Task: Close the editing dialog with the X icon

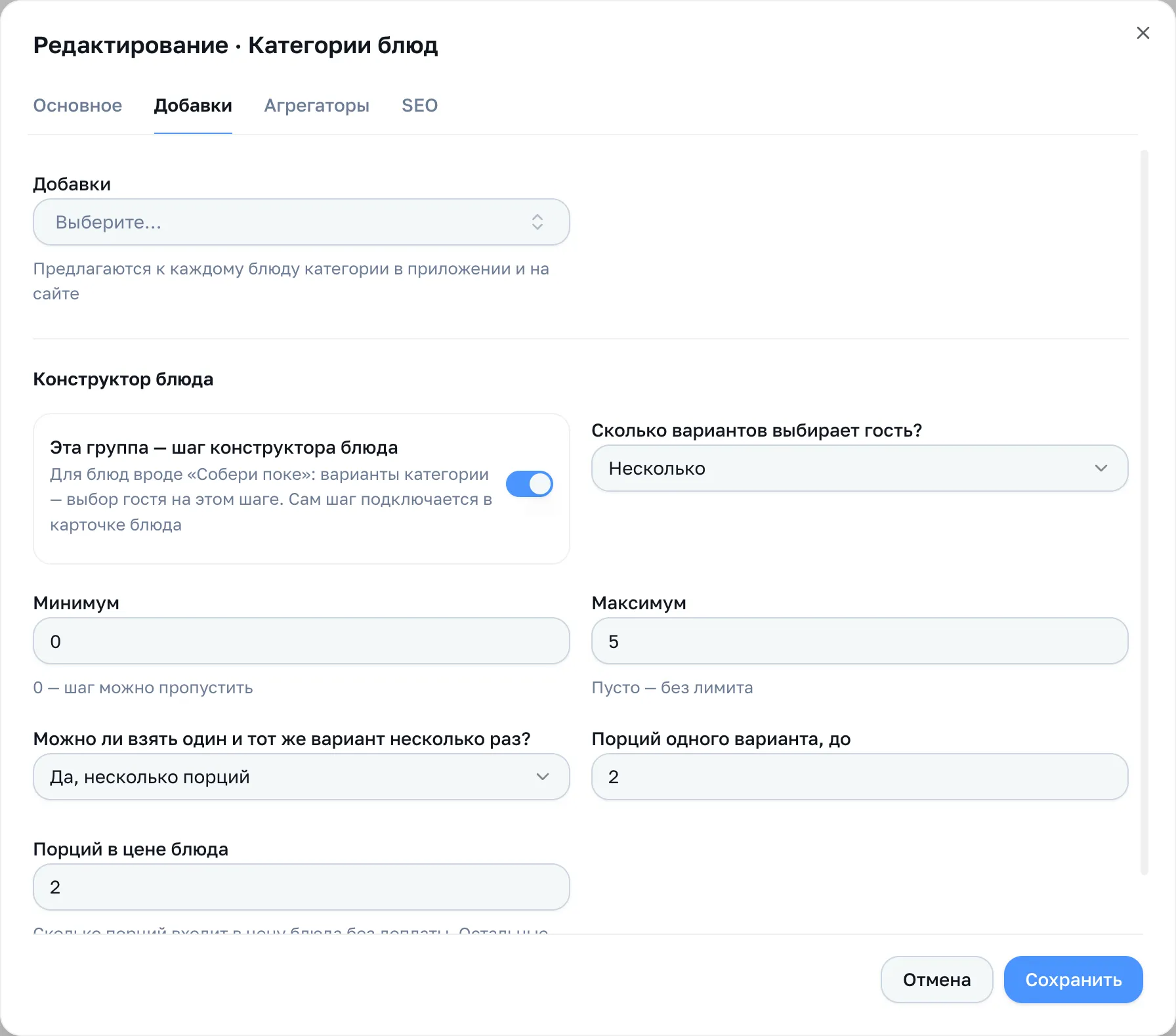Action: 1143,33
